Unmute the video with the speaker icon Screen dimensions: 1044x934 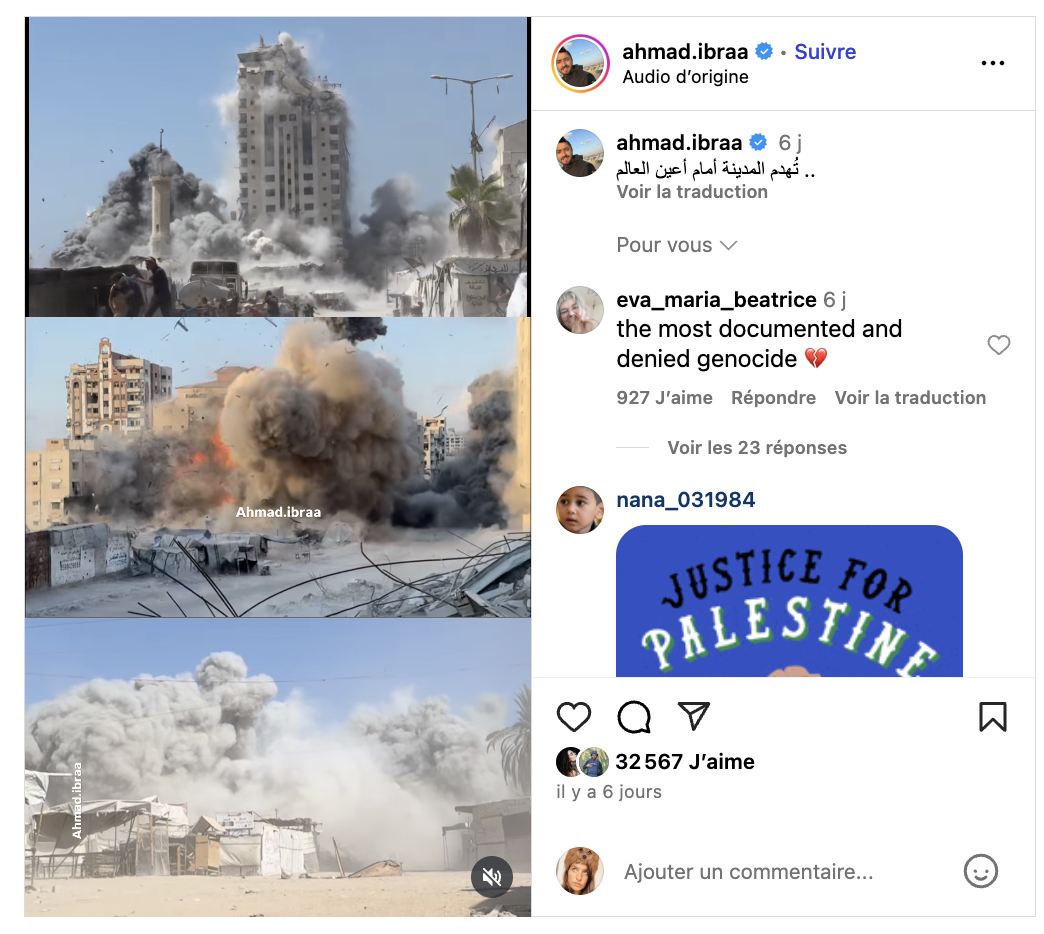491,877
